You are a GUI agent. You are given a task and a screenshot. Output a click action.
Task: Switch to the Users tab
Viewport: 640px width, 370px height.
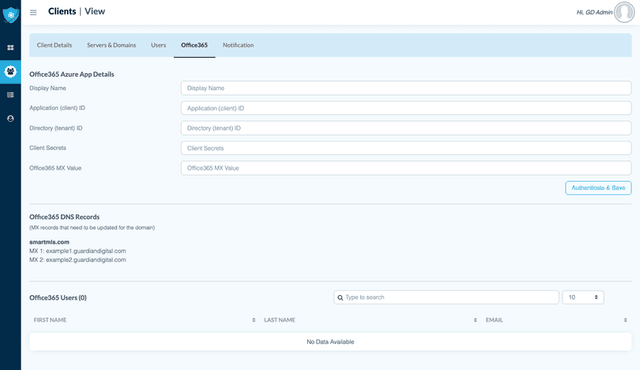click(x=158, y=45)
